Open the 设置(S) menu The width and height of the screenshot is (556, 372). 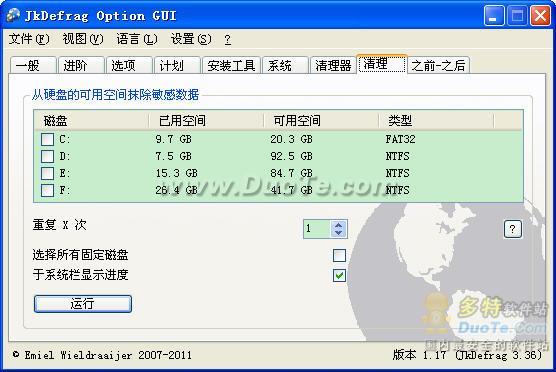(191, 39)
